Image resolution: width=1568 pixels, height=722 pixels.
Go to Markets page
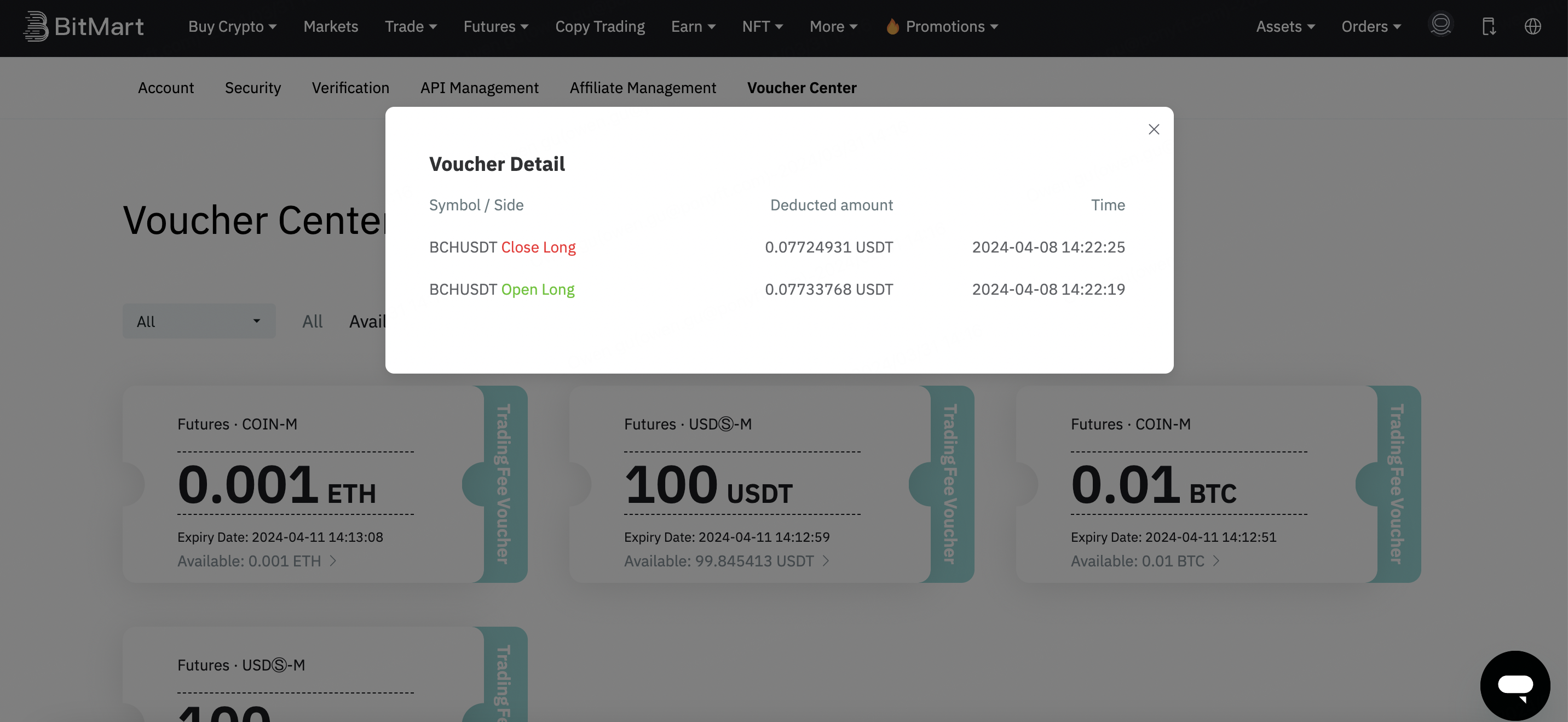[x=331, y=26]
